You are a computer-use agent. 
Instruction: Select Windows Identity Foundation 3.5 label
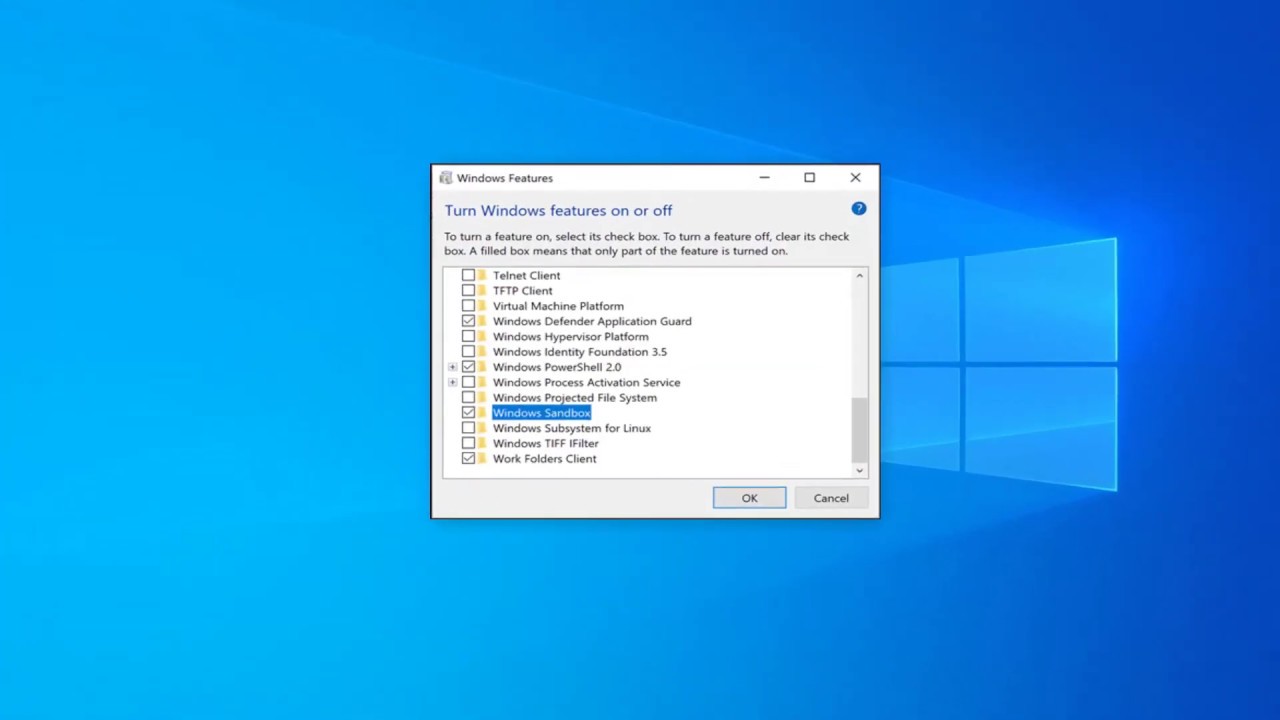[x=579, y=352]
